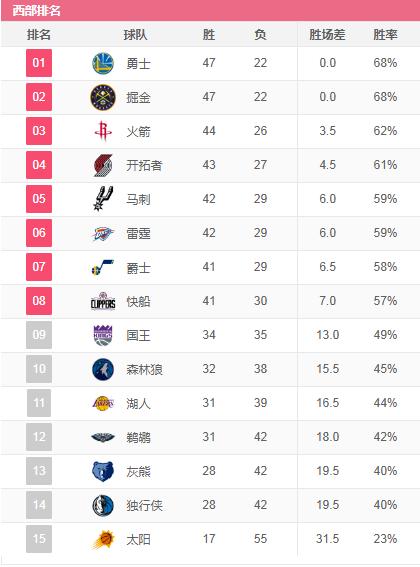Viewport: 420px width, 567px height.
Task: Select the Rockets logo icon
Action: click(x=103, y=131)
